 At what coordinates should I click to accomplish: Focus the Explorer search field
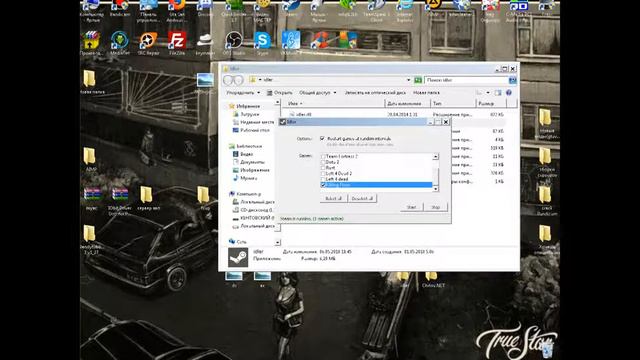pyautogui.click(x=466, y=80)
